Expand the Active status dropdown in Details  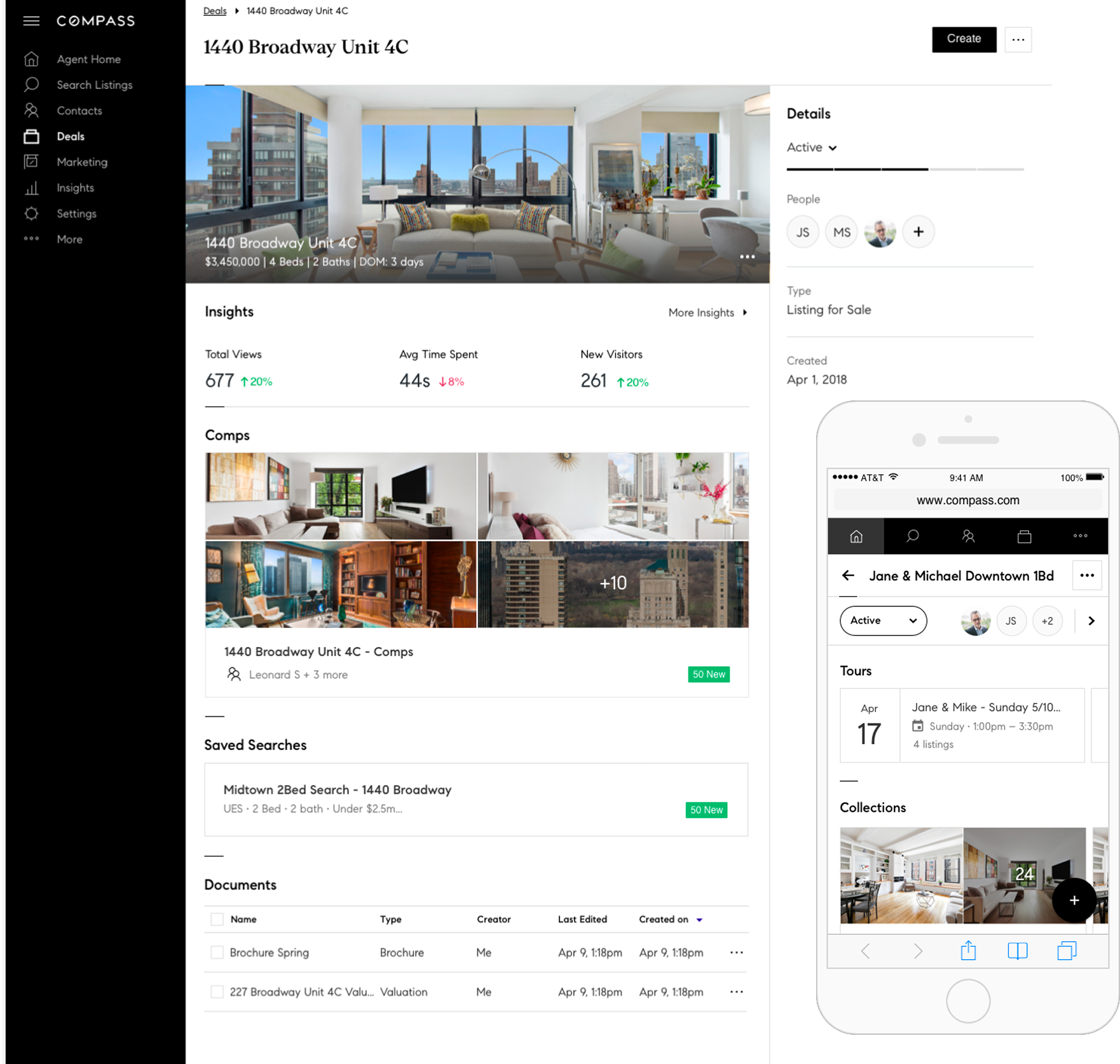[x=812, y=147]
